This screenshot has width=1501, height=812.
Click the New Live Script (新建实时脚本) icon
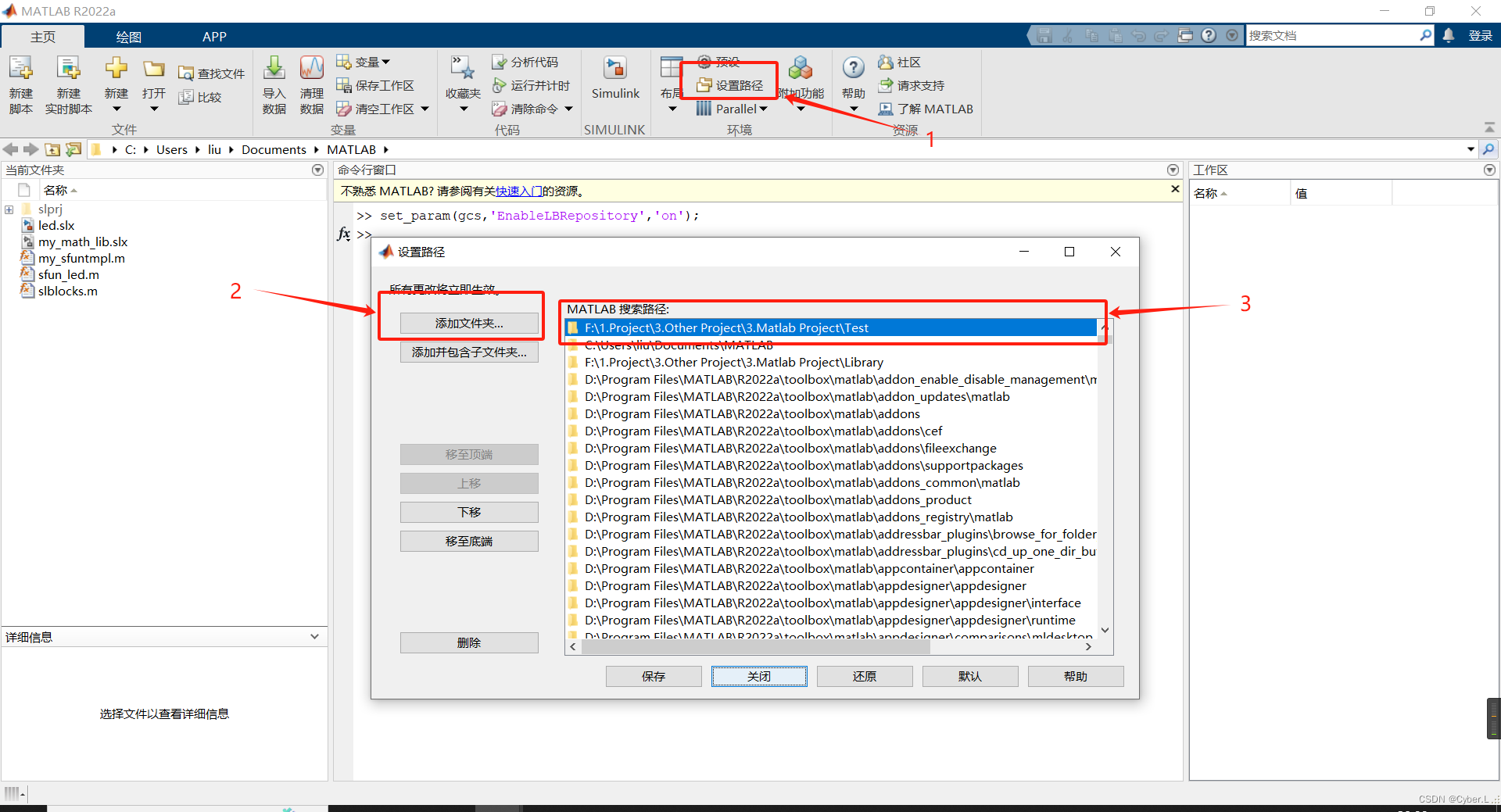click(69, 69)
